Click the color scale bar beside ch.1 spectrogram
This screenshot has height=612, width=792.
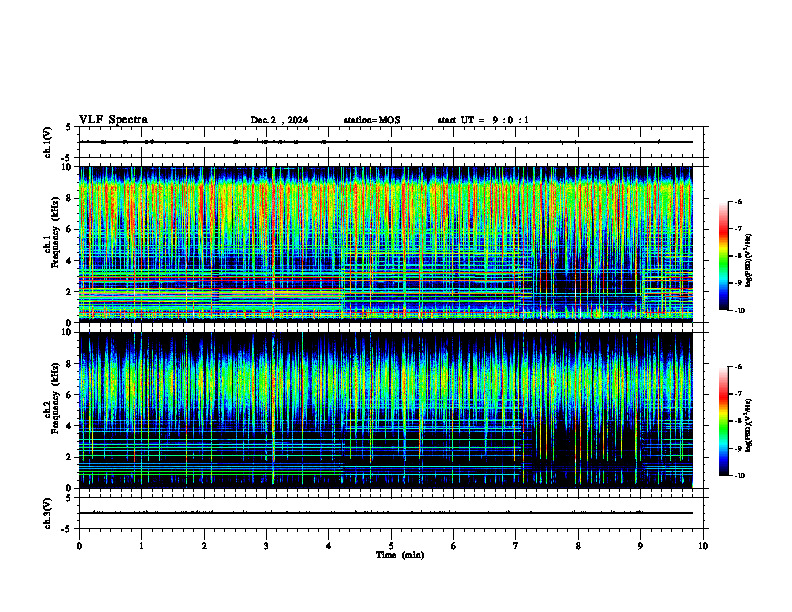click(723, 256)
